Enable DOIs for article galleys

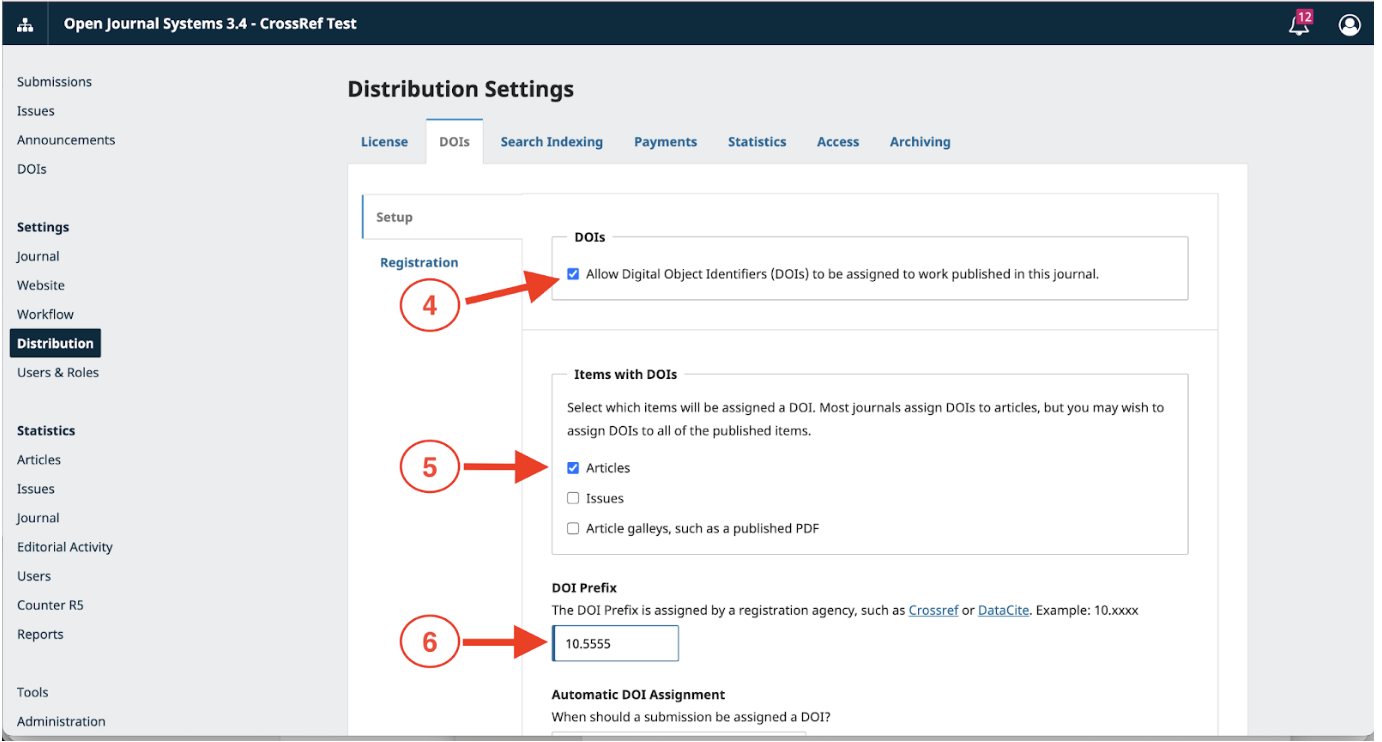(573, 527)
